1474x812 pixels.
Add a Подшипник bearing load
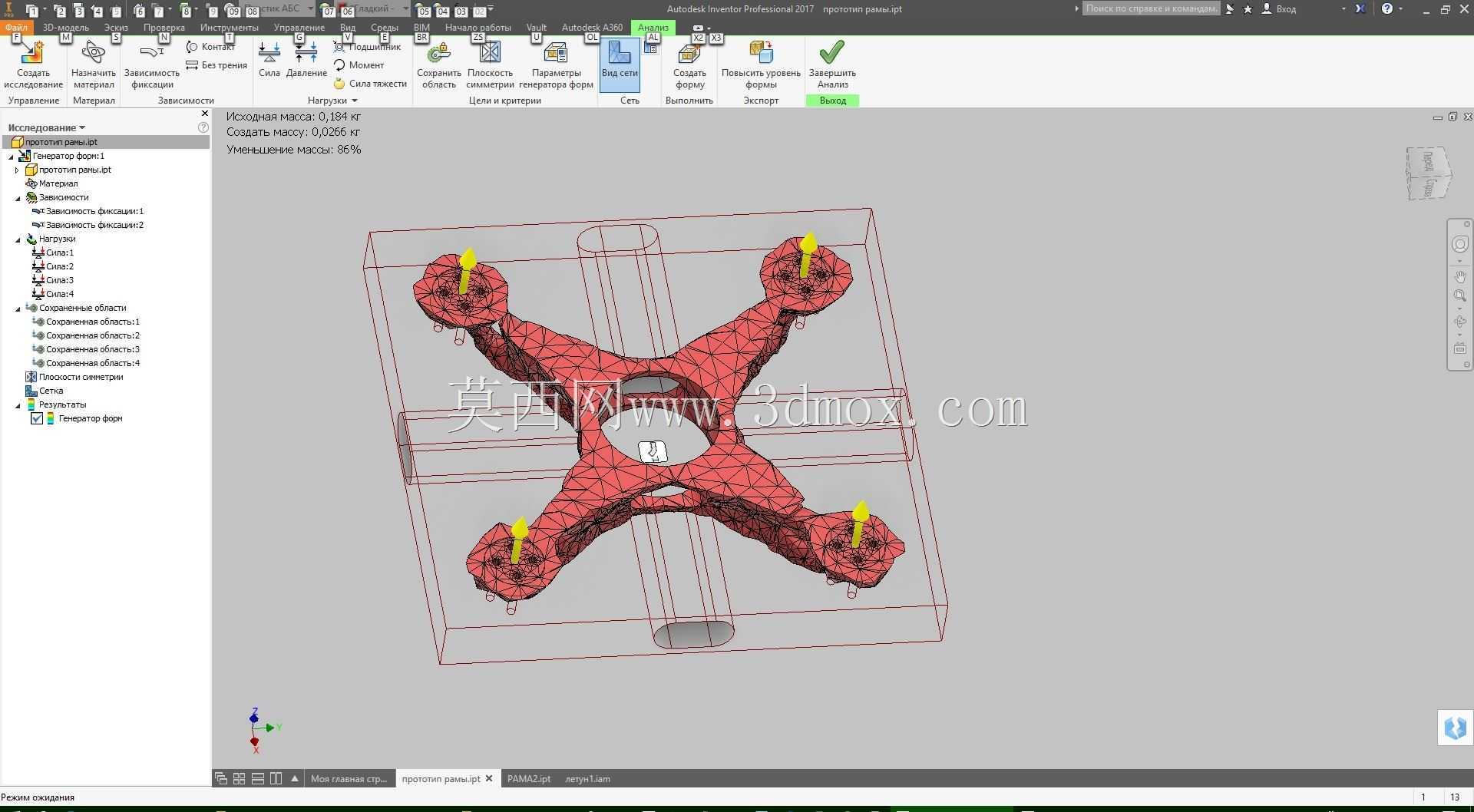tap(367, 47)
